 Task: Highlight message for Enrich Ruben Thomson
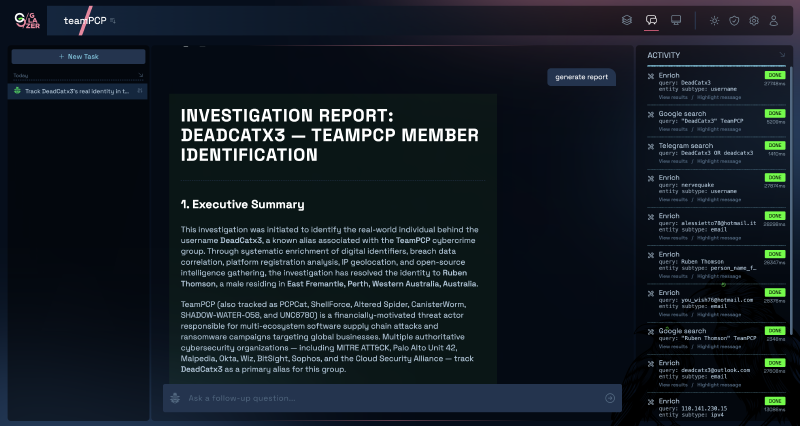pos(719,276)
